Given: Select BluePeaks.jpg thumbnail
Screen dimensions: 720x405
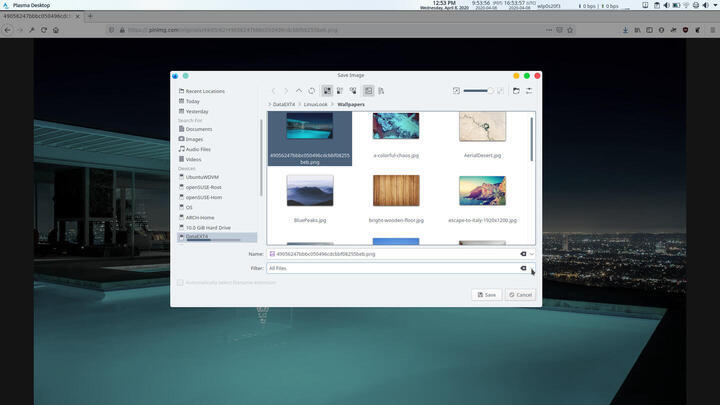Looking at the screenshot, I should (310, 190).
